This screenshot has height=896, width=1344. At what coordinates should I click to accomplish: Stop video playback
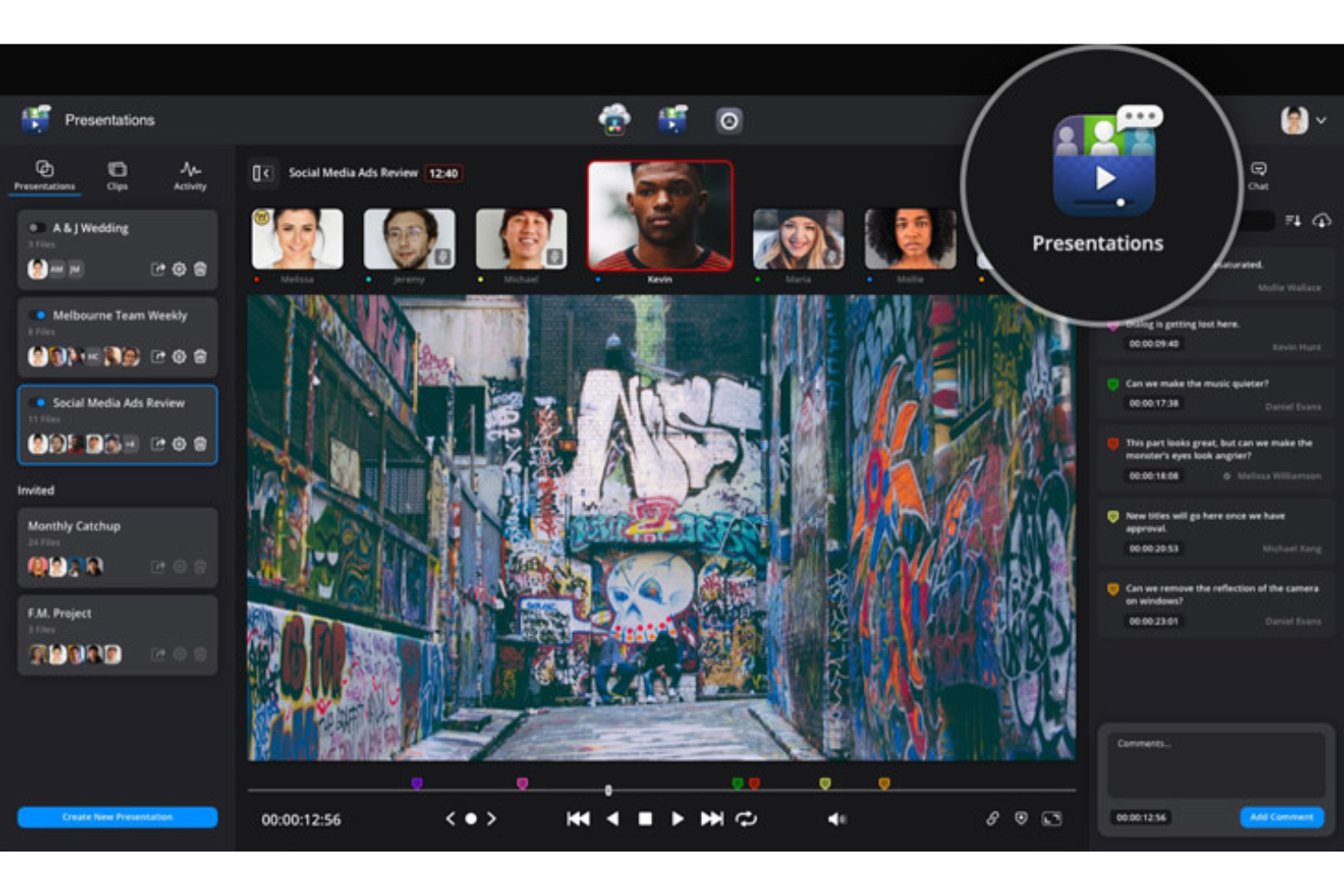pyautogui.click(x=645, y=819)
